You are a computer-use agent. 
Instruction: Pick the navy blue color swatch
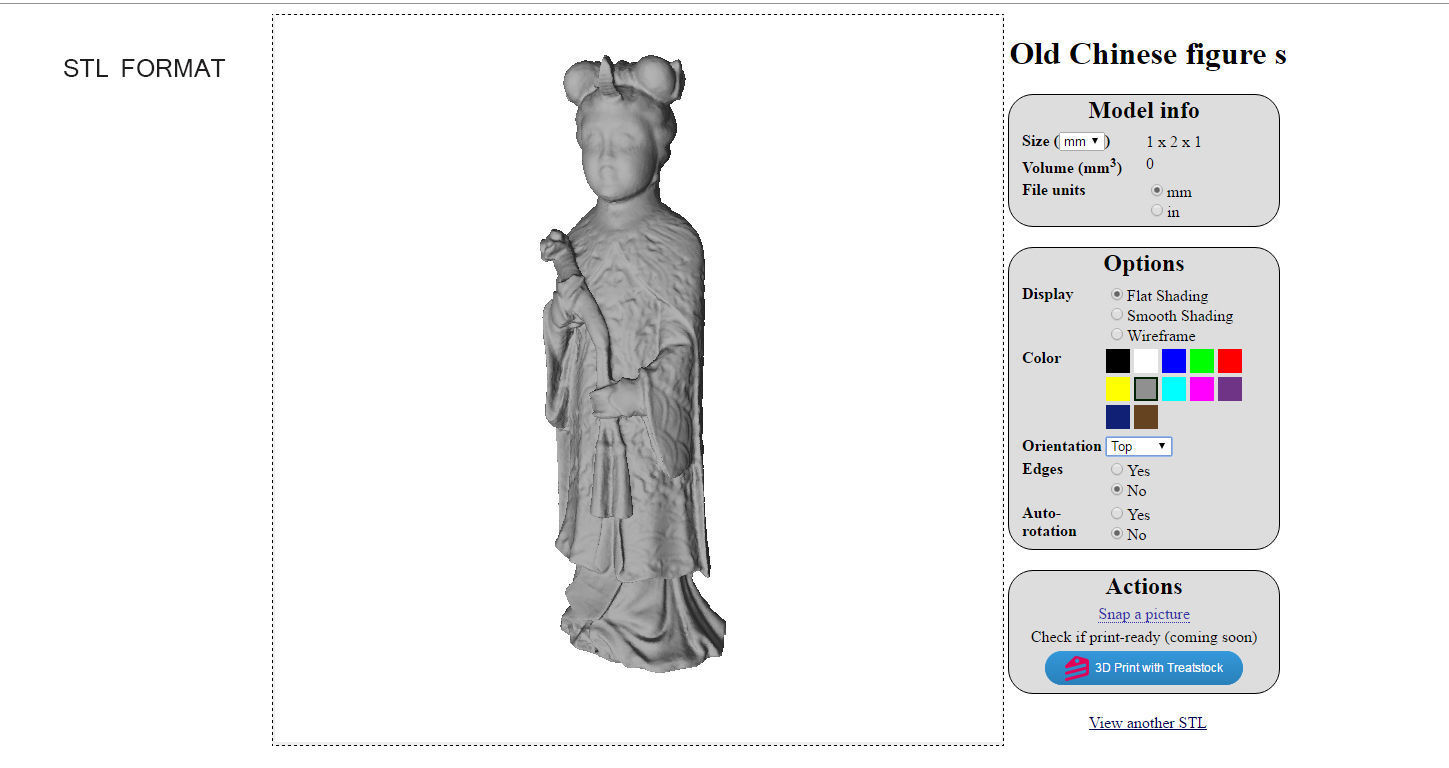[x=1118, y=417]
